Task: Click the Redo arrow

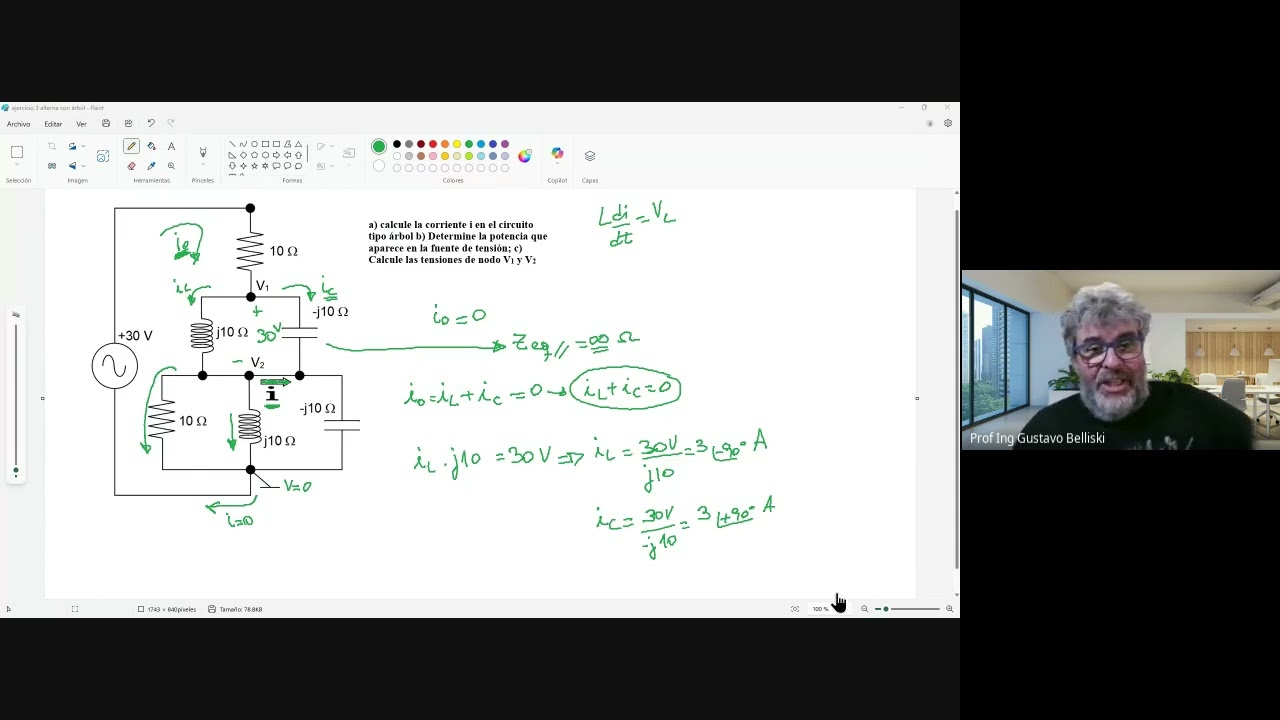Action: [x=171, y=124]
